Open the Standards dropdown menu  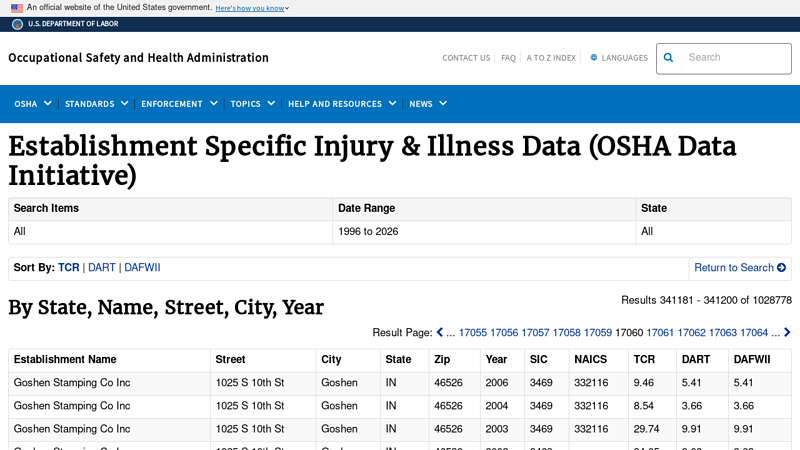click(96, 104)
